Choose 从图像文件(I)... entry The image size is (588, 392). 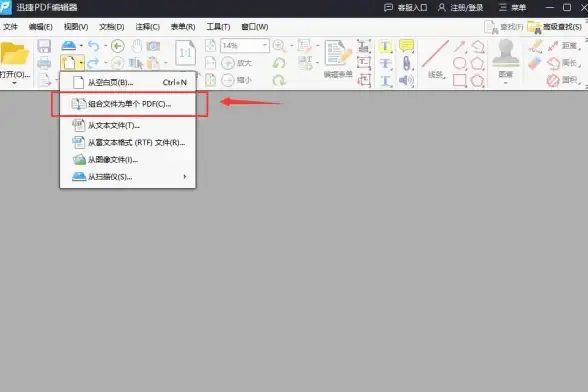128,160
